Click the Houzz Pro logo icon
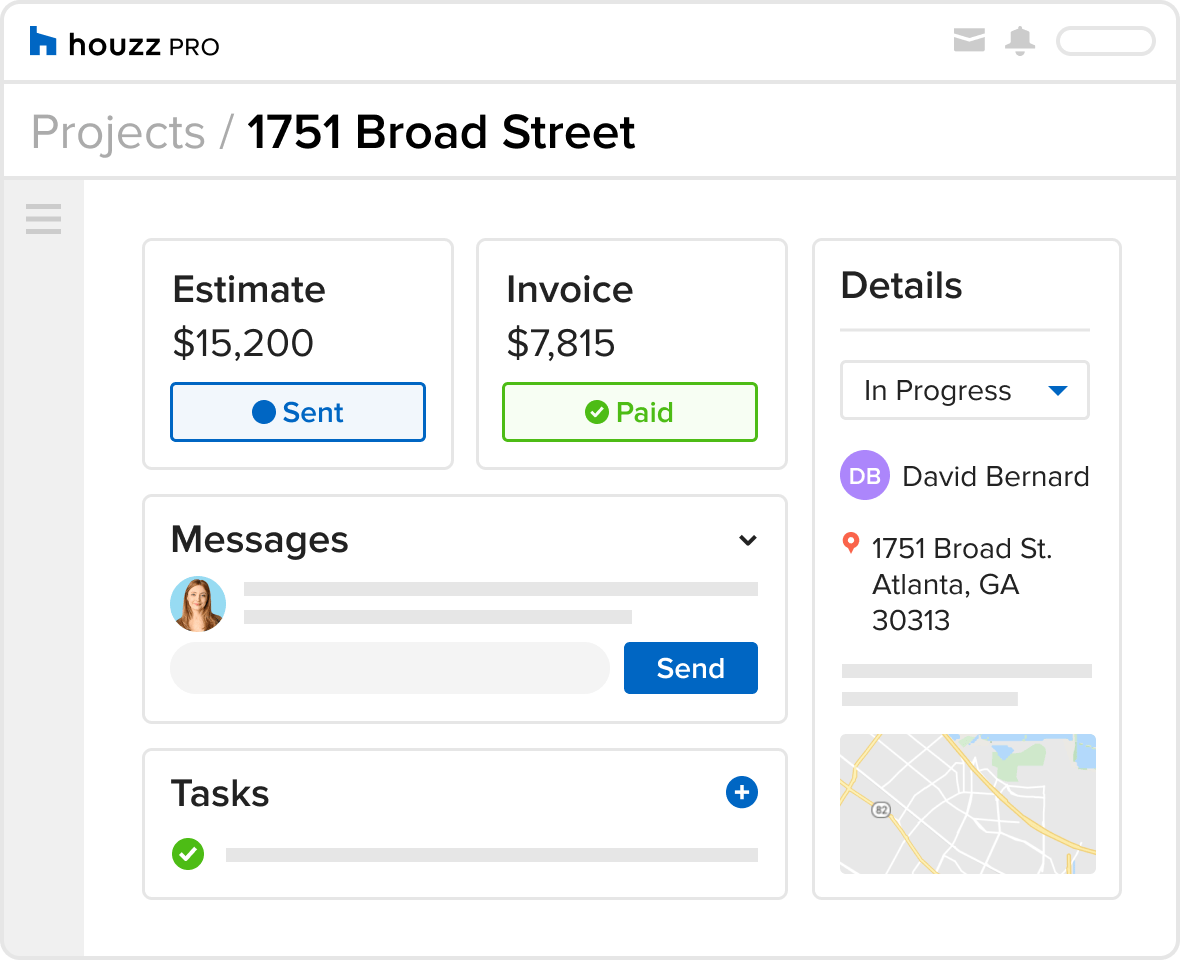The height and width of the screenshot is (960, 1180). 43,42
